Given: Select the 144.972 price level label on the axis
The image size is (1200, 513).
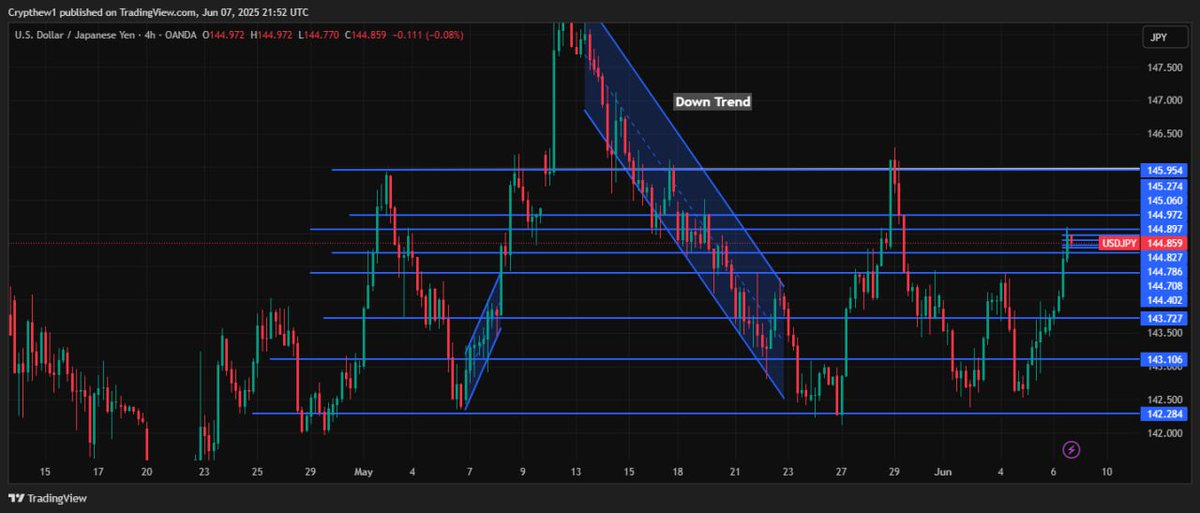Looking at the screenshot, I should (1166, 214).
